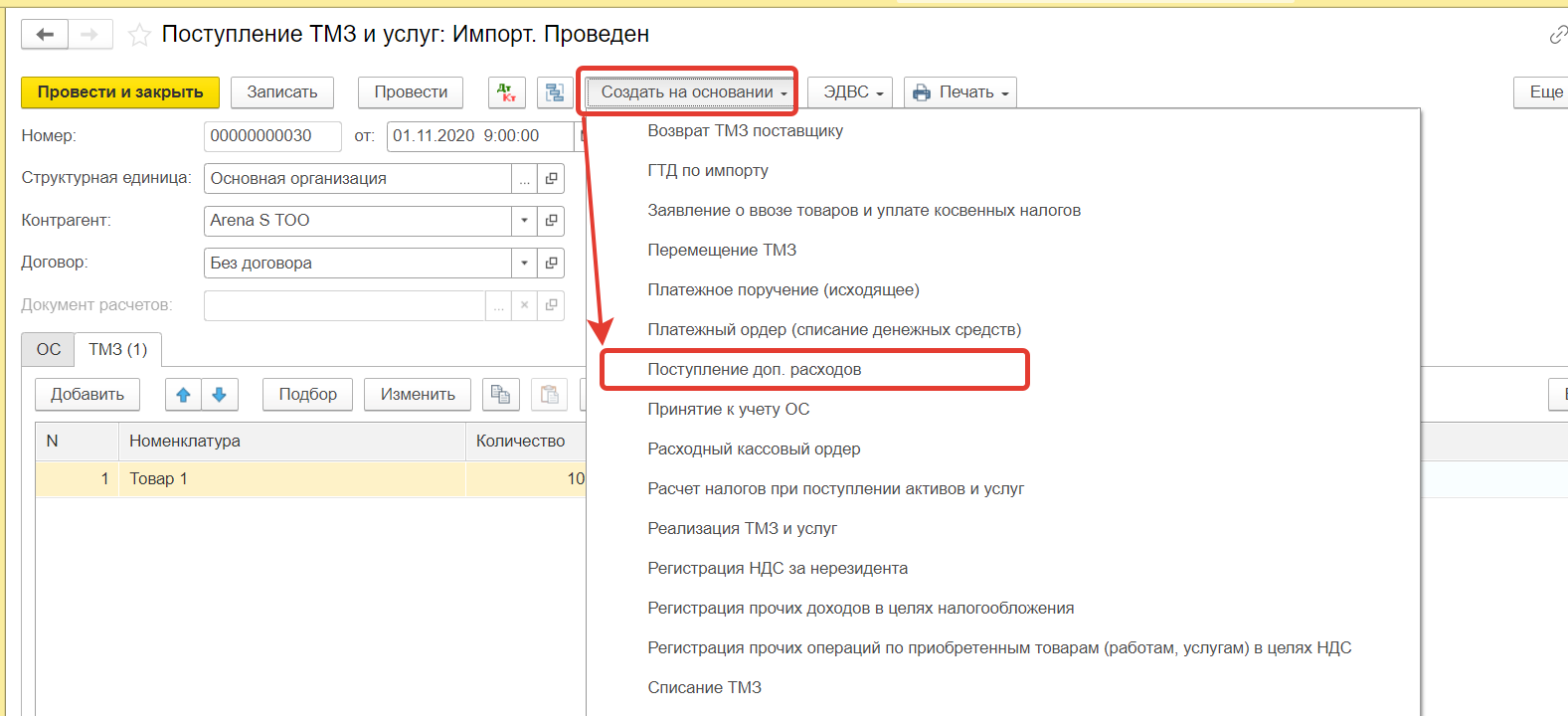1568x716 pixels.
Task: Expand the Контрагент dropdown list
Action: pos(524,221)
